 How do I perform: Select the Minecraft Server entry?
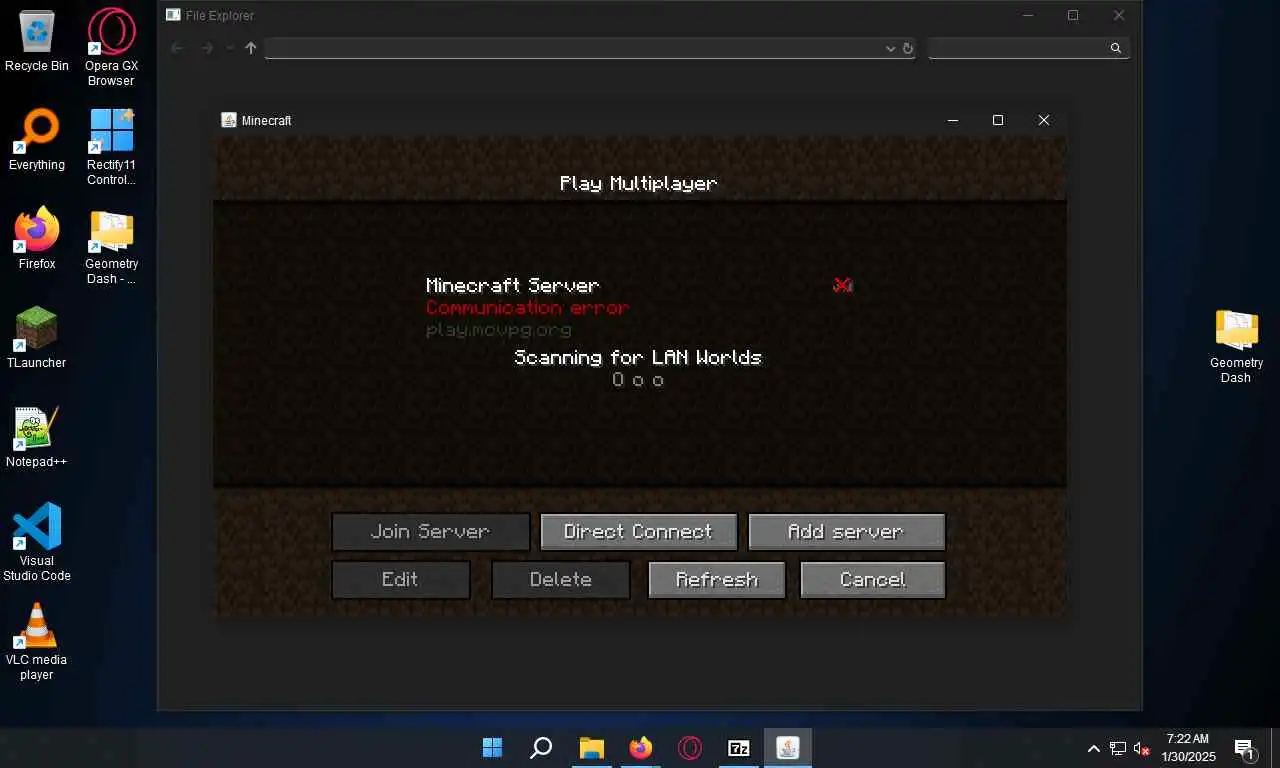pyautogui.click(x=638, y=307)
